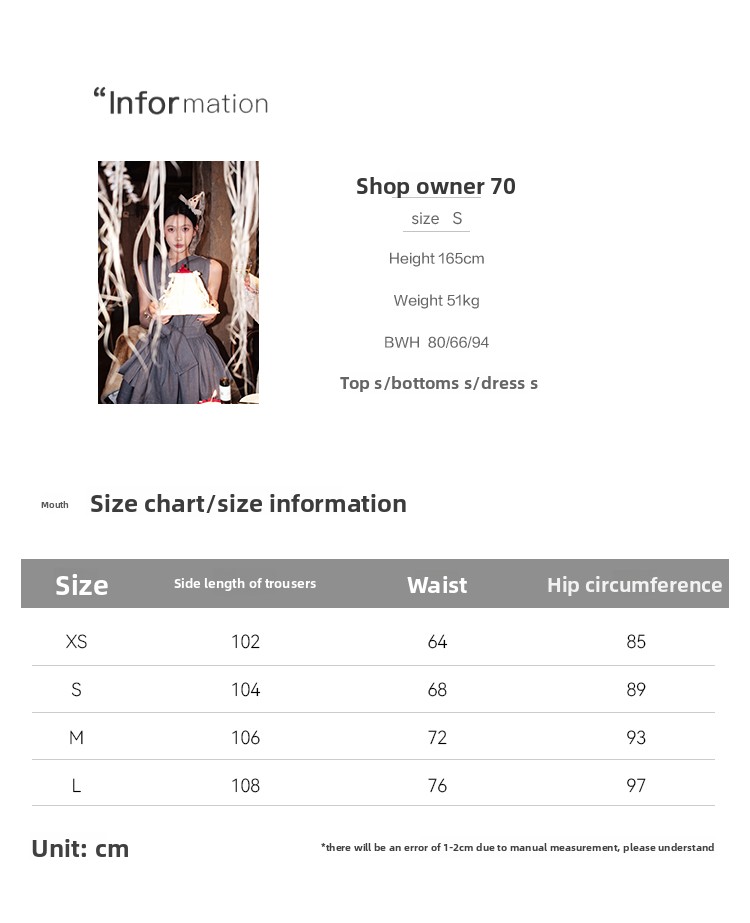Click "Size chart/size information" heading
Viewport: 750px width, 923px height.
(248, 503)
